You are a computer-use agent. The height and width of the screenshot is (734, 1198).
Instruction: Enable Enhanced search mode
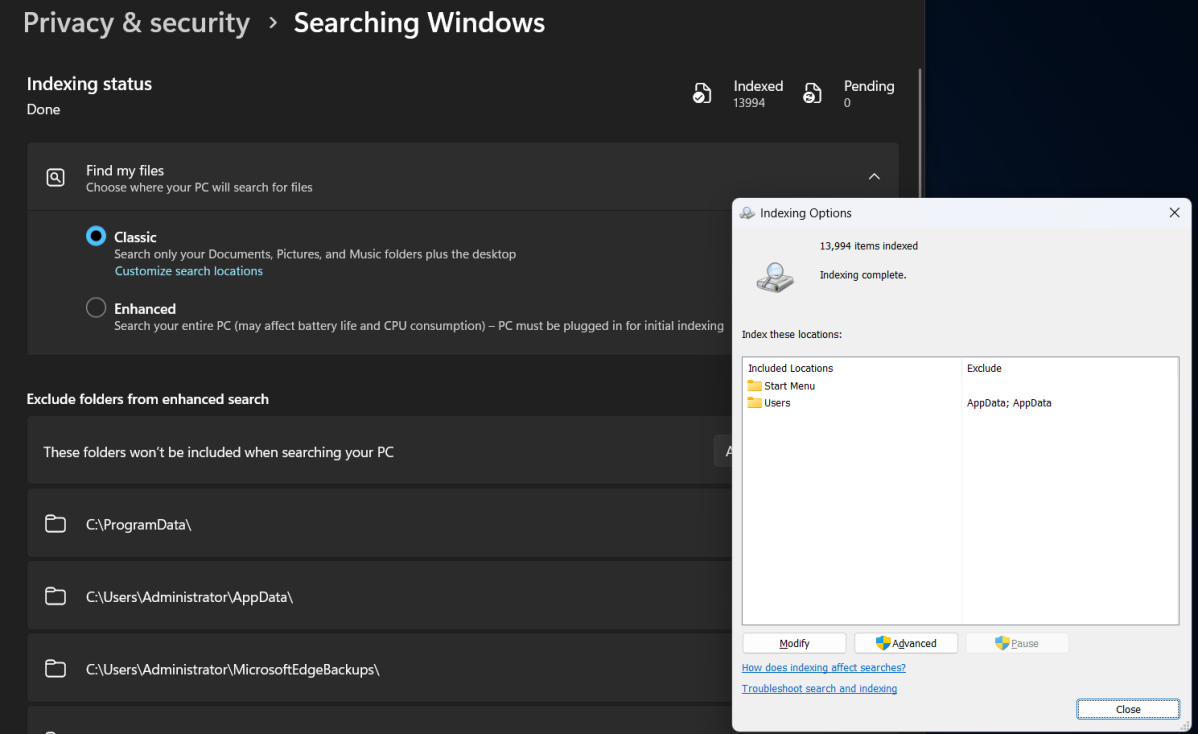click(95, 307)
